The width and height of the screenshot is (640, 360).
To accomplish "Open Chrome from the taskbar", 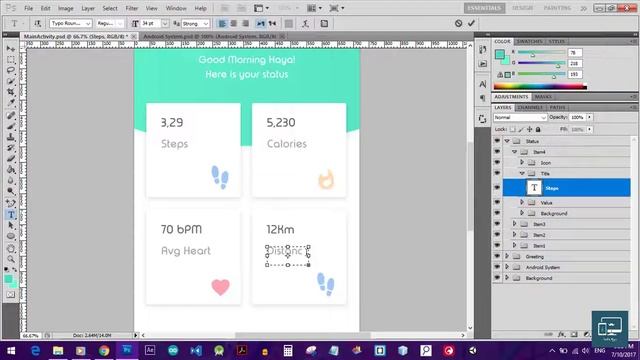I will coord(104,350).
